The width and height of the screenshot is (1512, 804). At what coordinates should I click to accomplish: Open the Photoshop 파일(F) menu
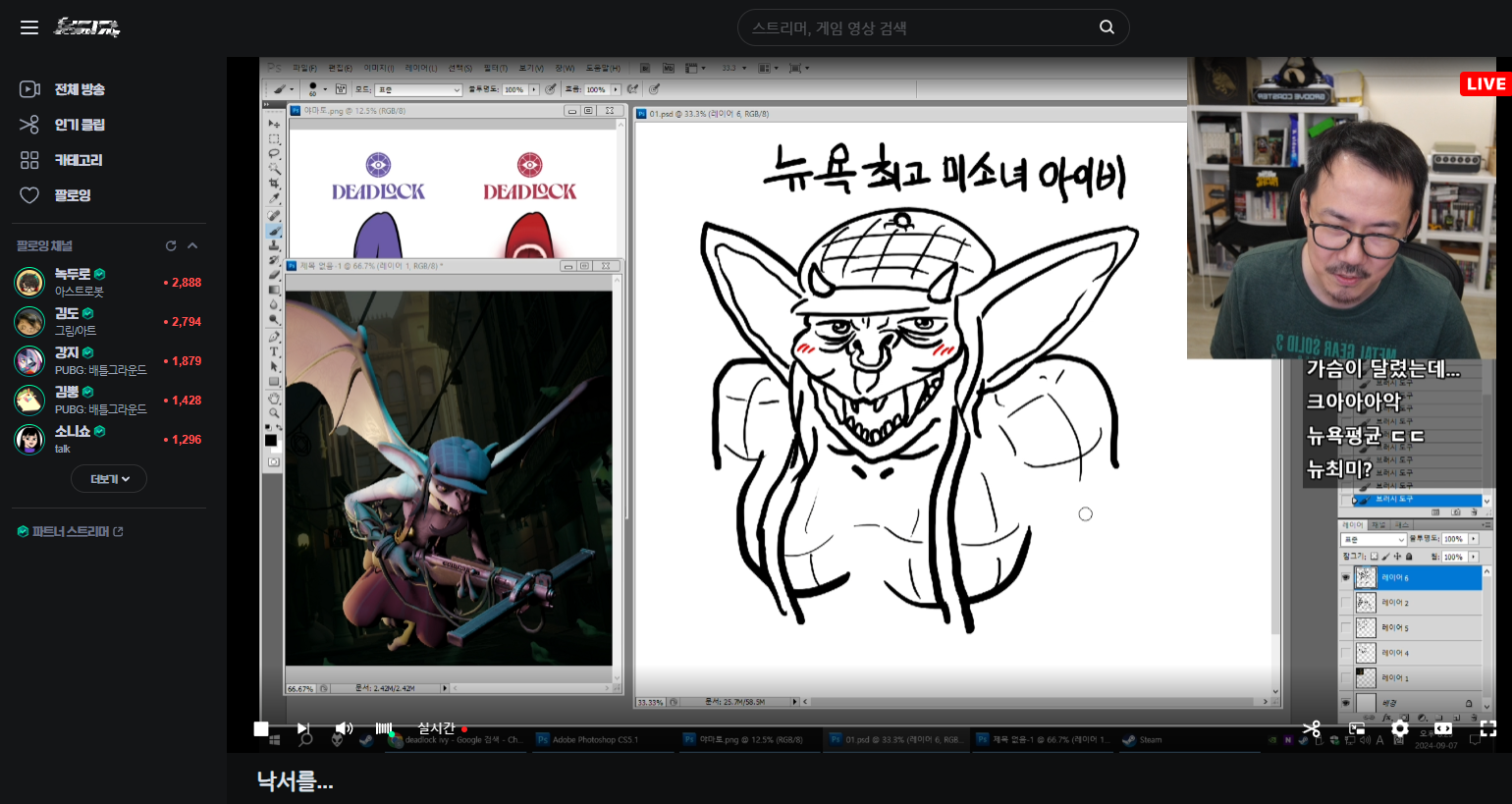pos(305,68)
